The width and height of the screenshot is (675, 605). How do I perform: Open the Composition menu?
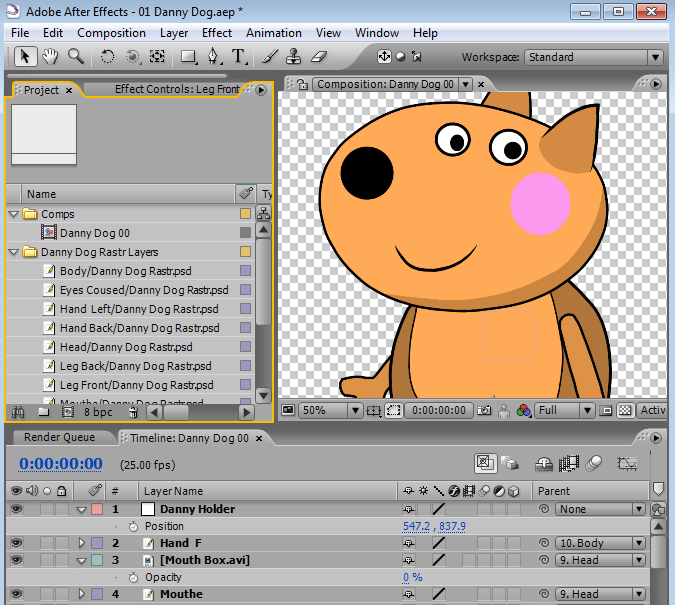tap(111, 33)
